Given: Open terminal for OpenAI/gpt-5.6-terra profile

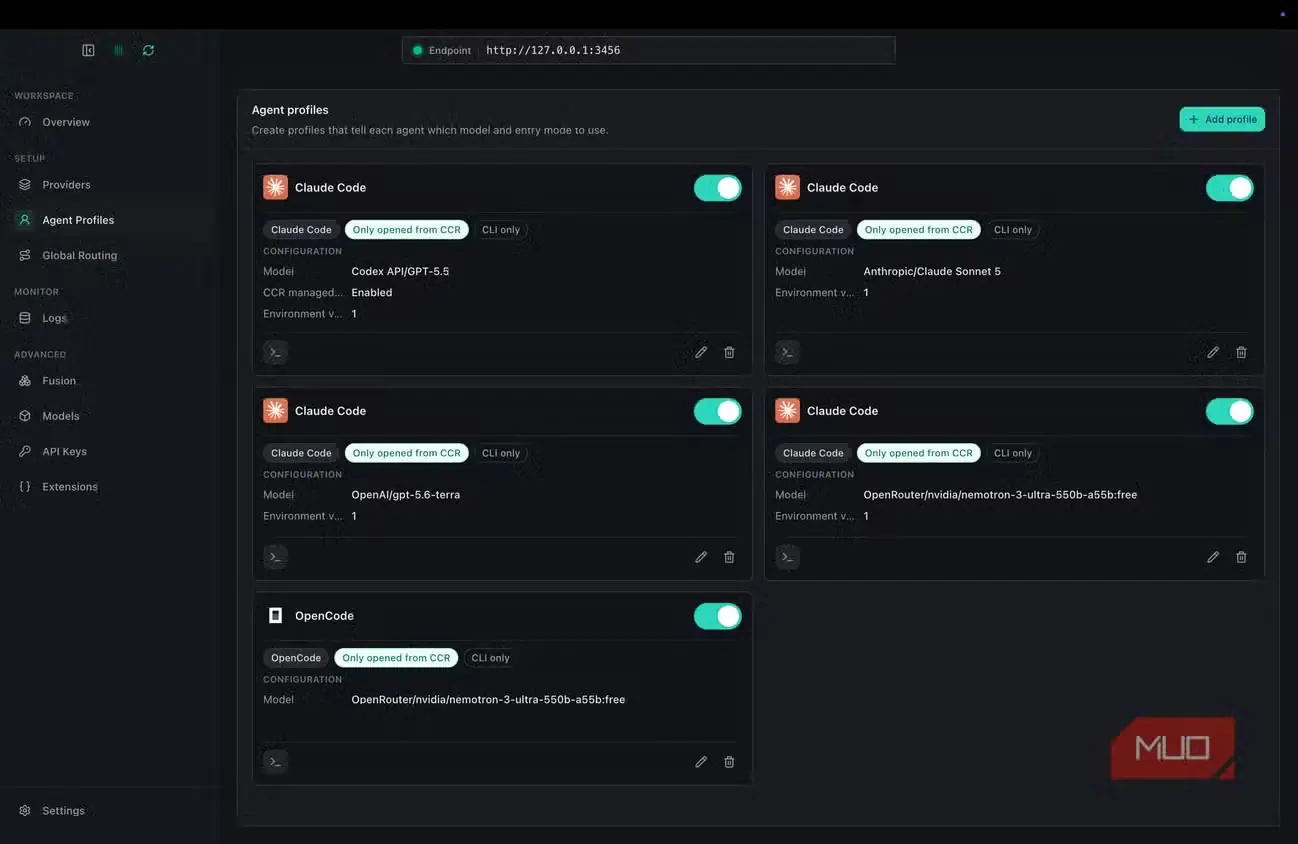Looking at the screenshot, I should [275, 557].
